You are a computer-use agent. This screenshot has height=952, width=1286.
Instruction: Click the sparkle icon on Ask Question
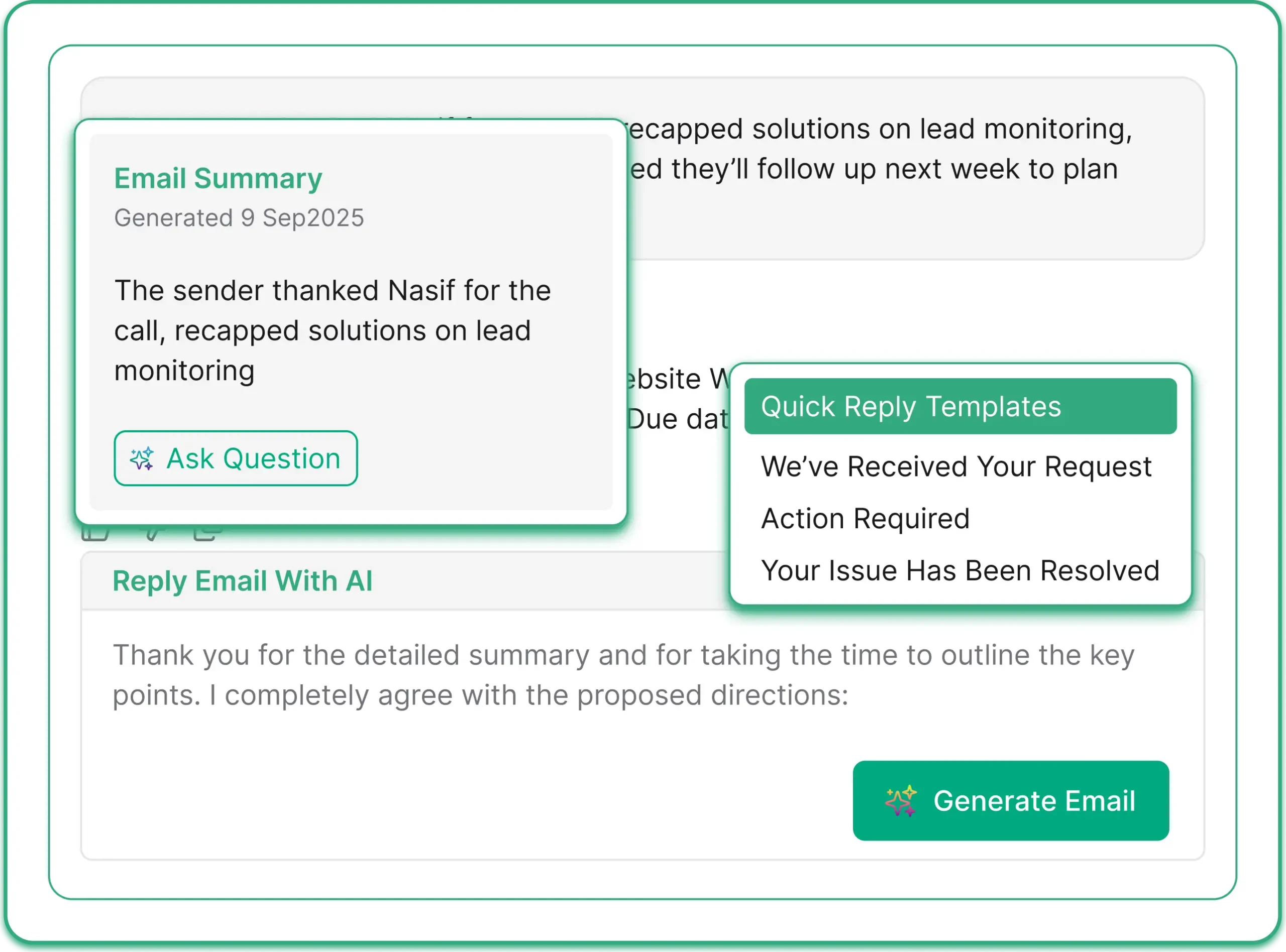coord(142,459)
